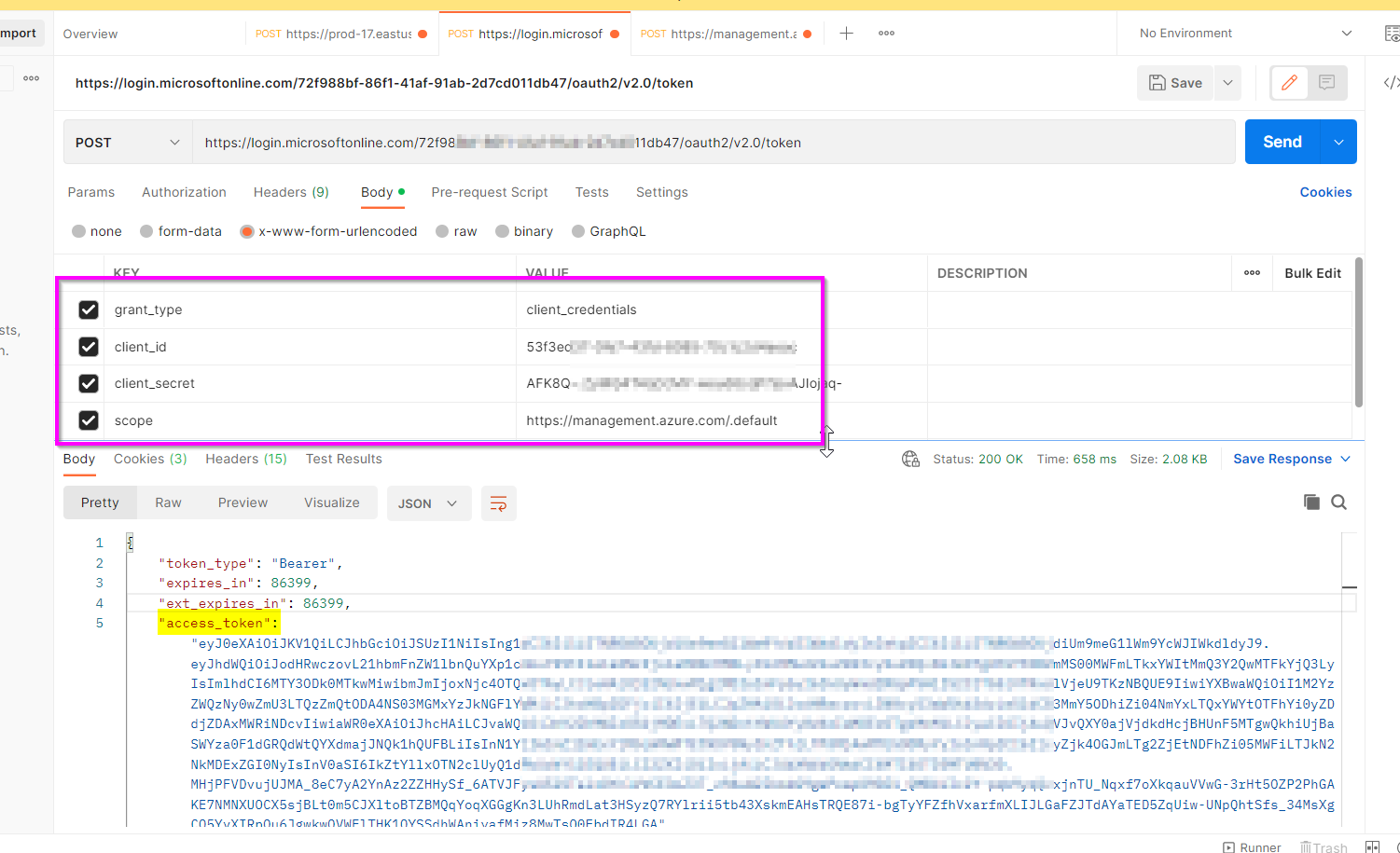Uncheck the grant_type parameter row
Viewport: 1400px width, 853px height.
pyautogui.click(x=88, y=310)
